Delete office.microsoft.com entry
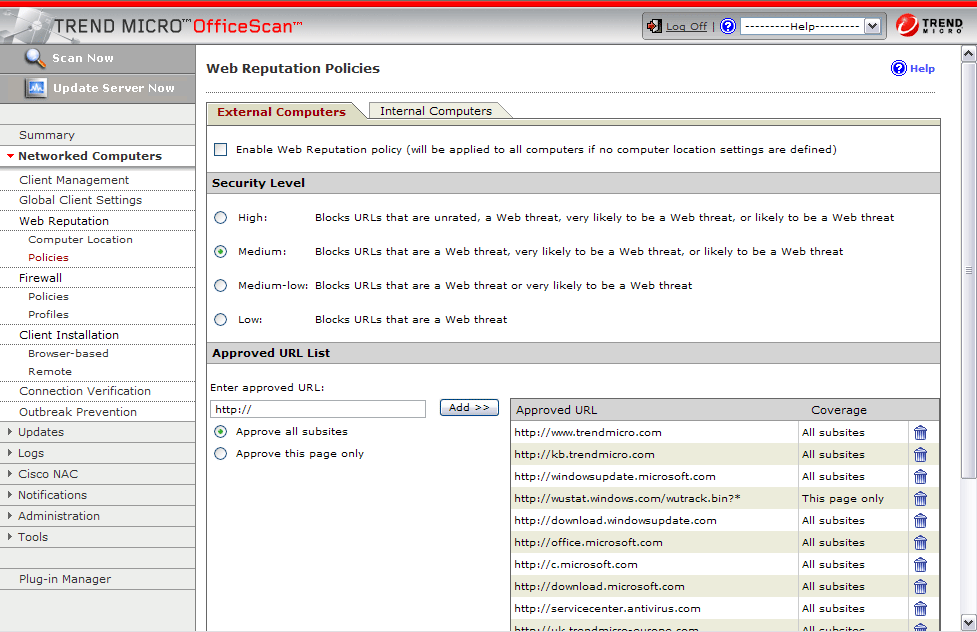Image resolution: width=977 pixels, height=632 pixels. (920, 543)
